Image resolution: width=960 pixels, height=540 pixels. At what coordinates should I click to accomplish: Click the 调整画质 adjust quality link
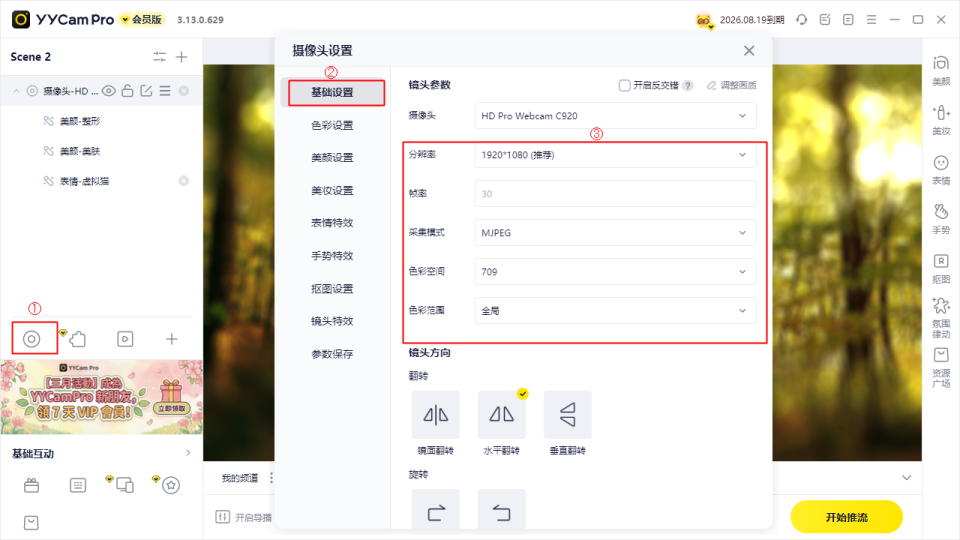point(731,86)
